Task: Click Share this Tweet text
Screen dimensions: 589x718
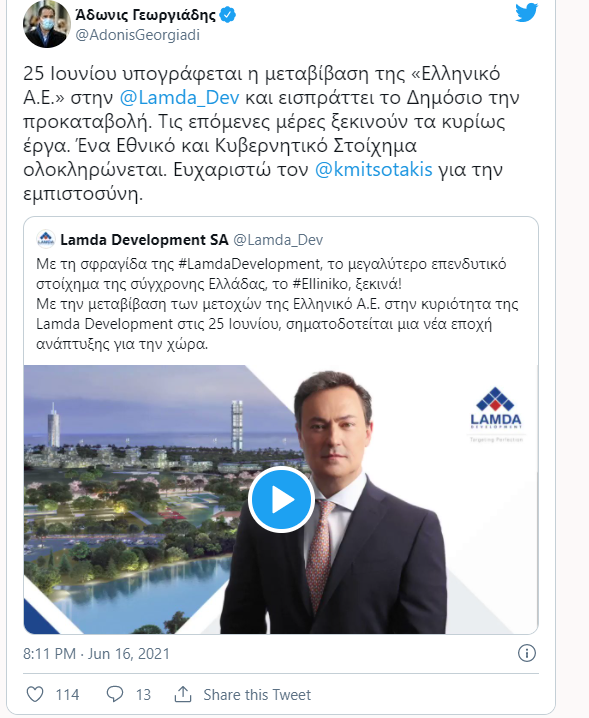Action: (x=257, y=695)
